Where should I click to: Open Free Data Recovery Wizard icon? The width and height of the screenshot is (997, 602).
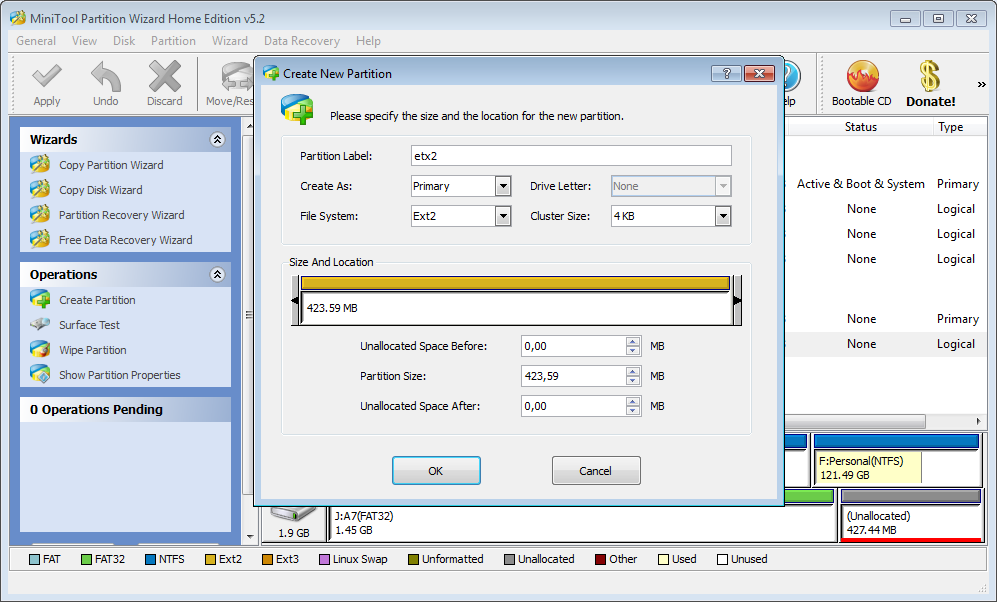pyautogui.click(x=40, y=240)
